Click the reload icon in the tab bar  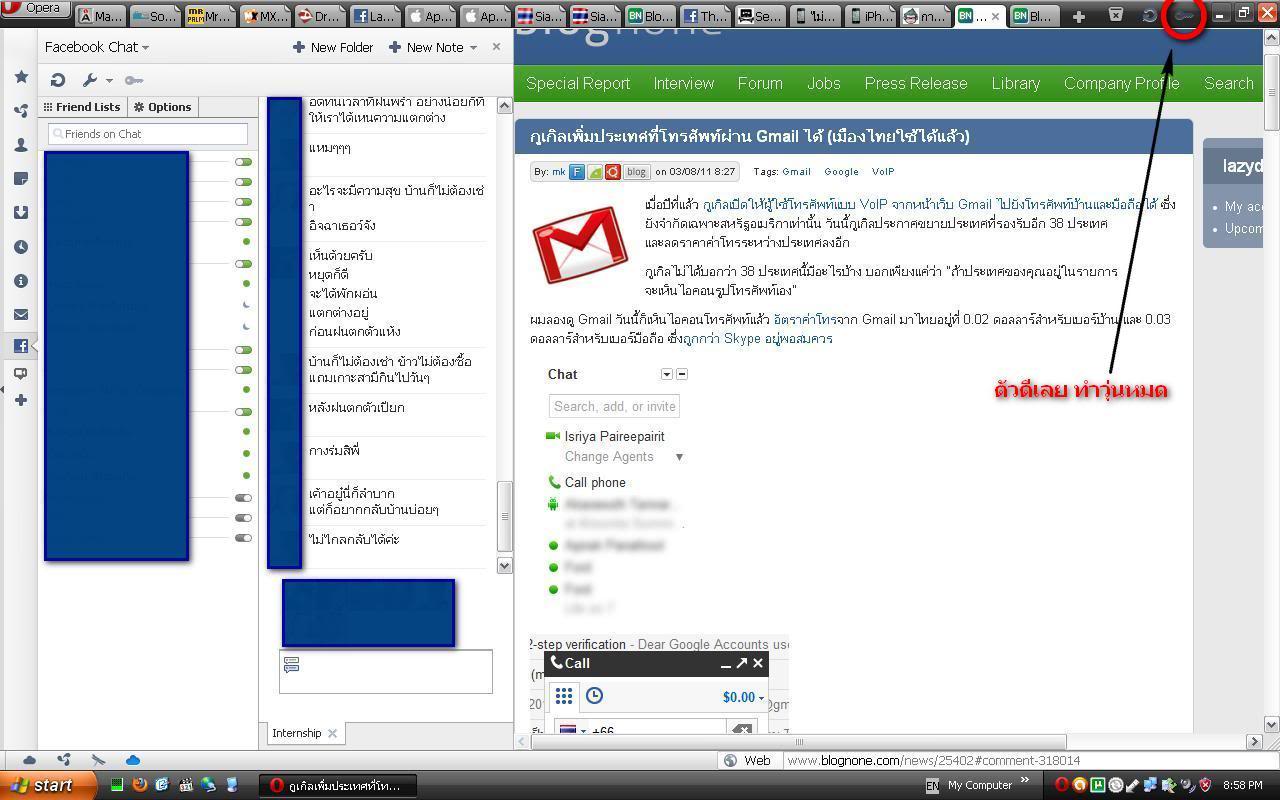click(1150, 15)
